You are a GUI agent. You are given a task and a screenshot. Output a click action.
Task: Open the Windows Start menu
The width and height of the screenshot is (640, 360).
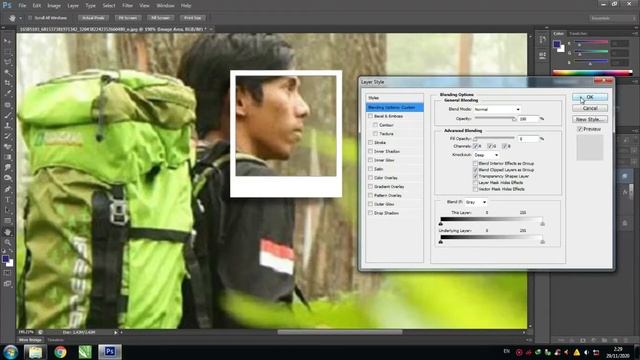tap(11, 352)
